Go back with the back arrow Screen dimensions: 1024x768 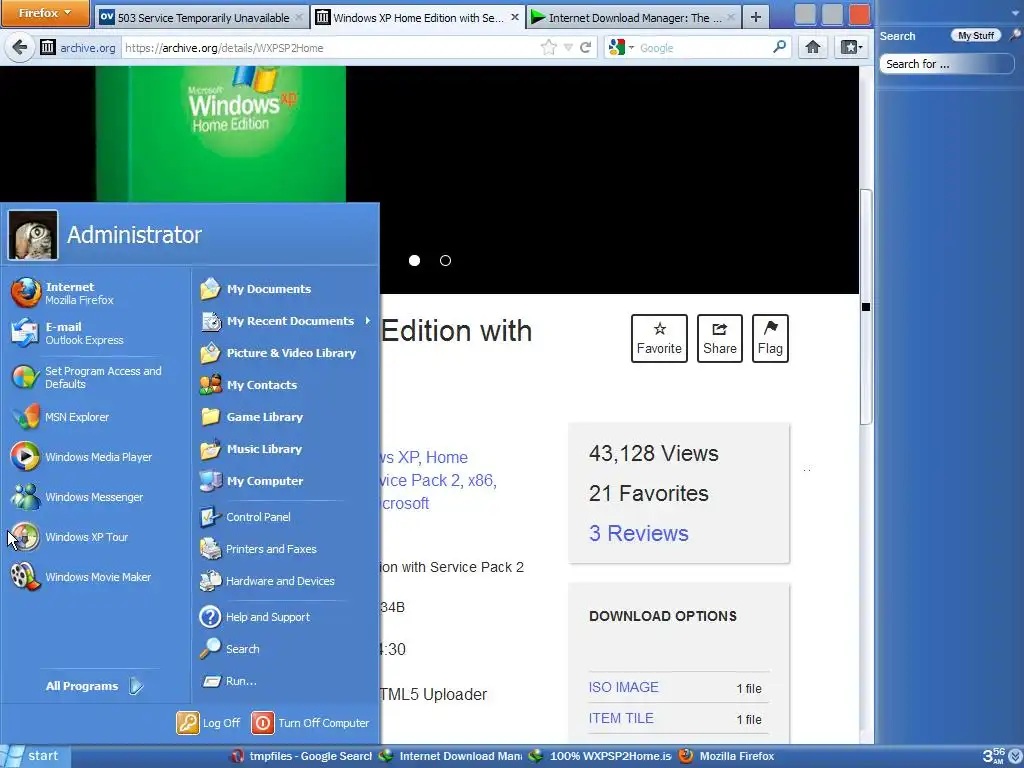pyautogui.click(x=20, y=47)
